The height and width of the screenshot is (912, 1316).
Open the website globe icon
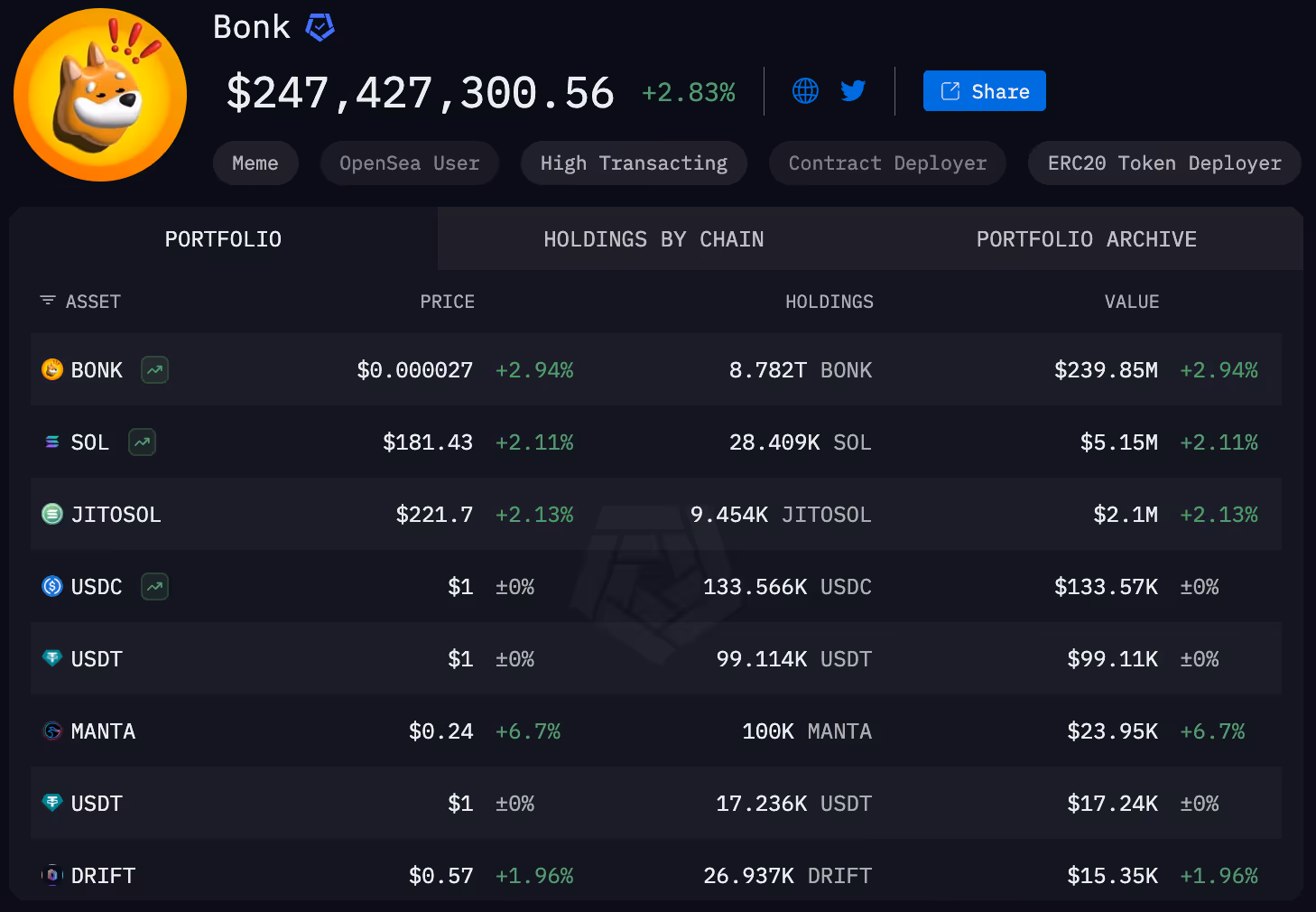click(805, 90)
